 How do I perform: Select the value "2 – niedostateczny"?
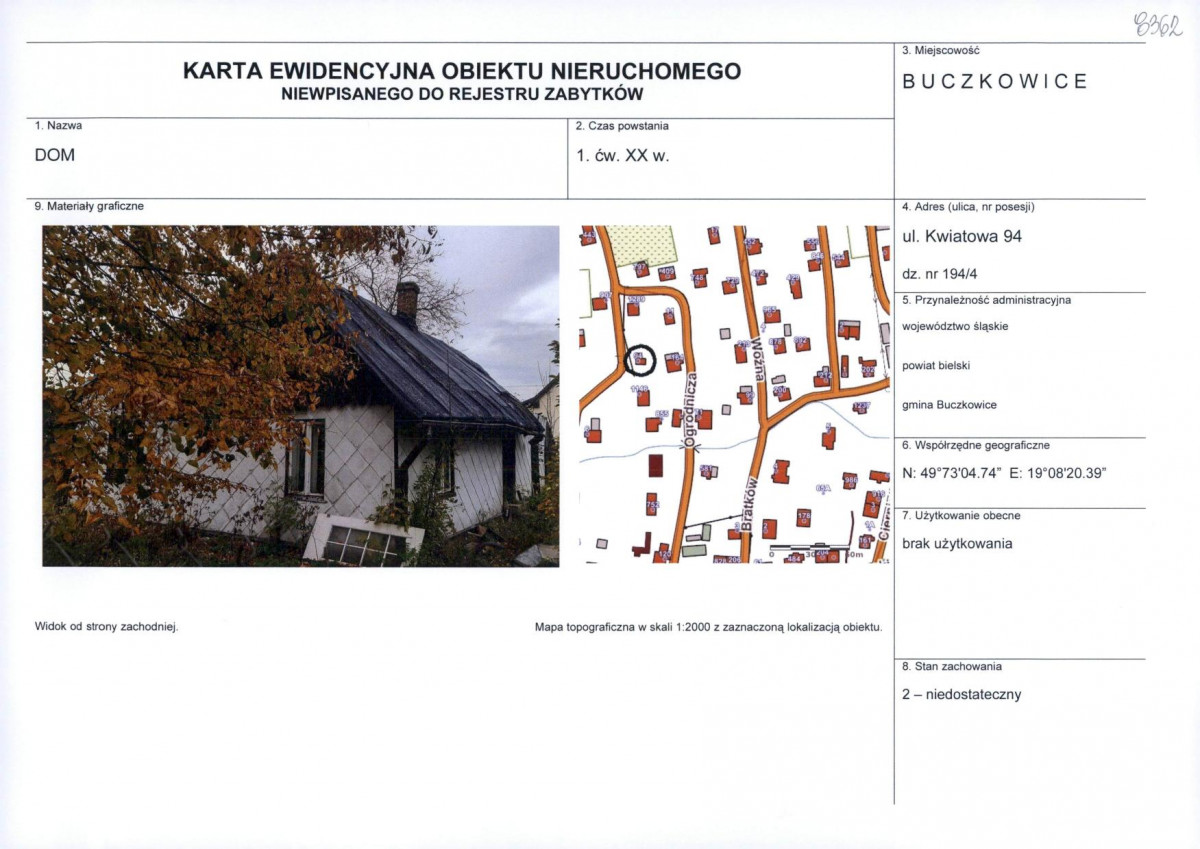962,694
